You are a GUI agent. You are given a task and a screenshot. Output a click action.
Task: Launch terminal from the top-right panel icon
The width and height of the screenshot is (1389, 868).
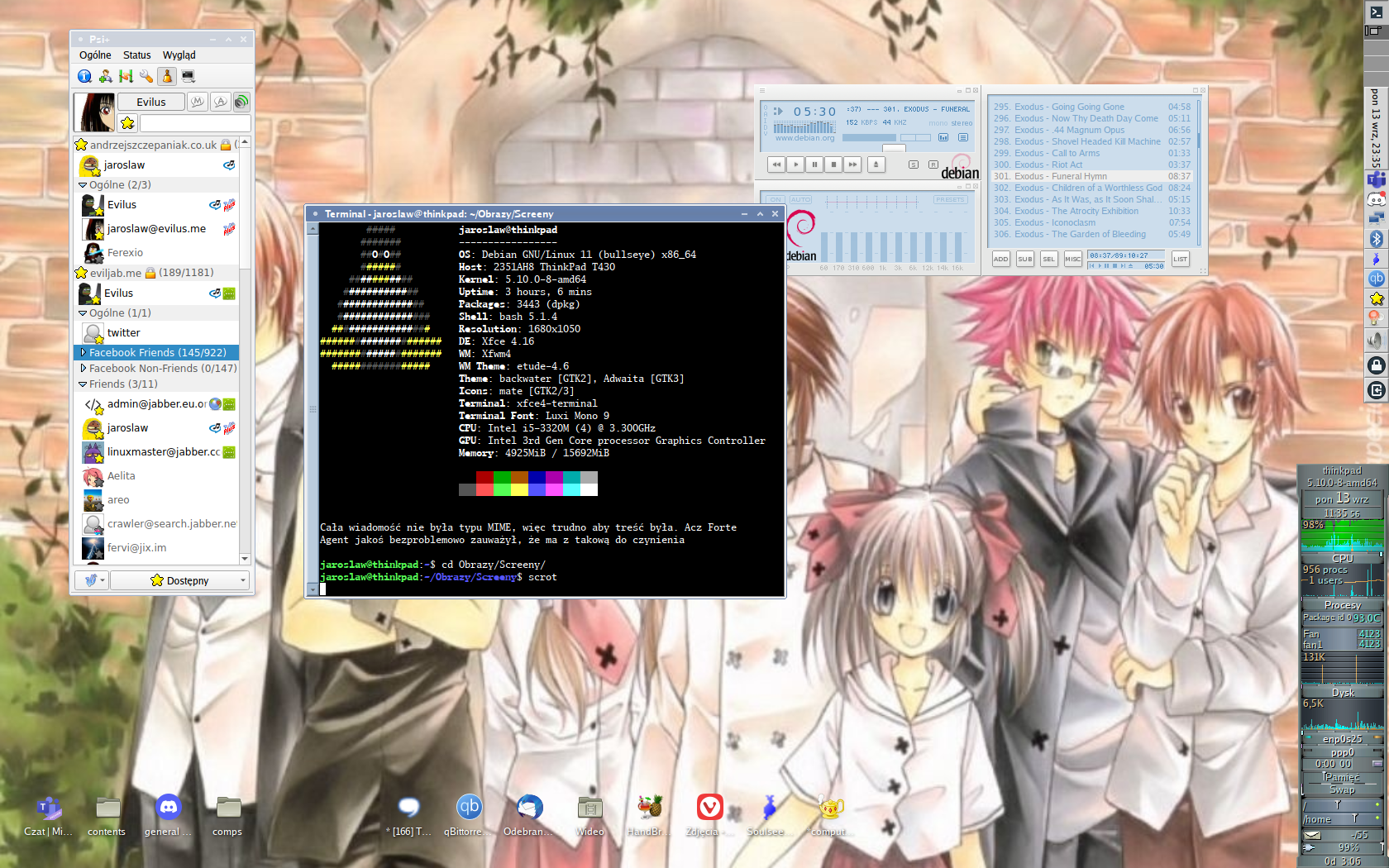(1376, 12)
